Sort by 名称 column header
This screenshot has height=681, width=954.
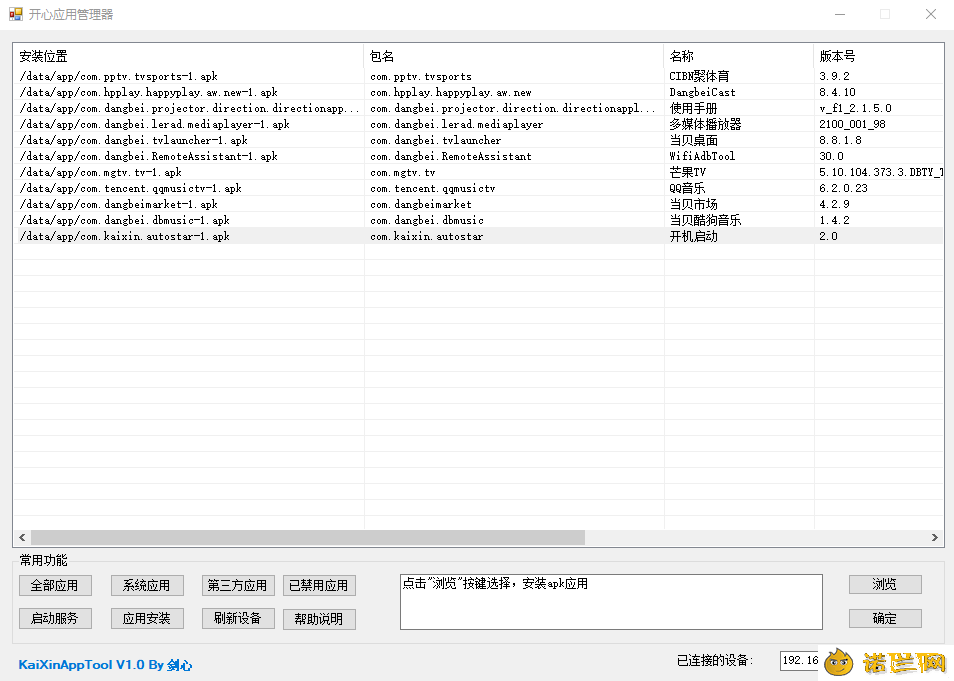coord(739,57)
